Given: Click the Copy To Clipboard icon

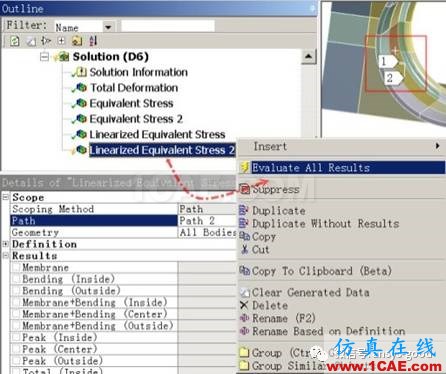Looking at the screenshot, I should [245, 271].
